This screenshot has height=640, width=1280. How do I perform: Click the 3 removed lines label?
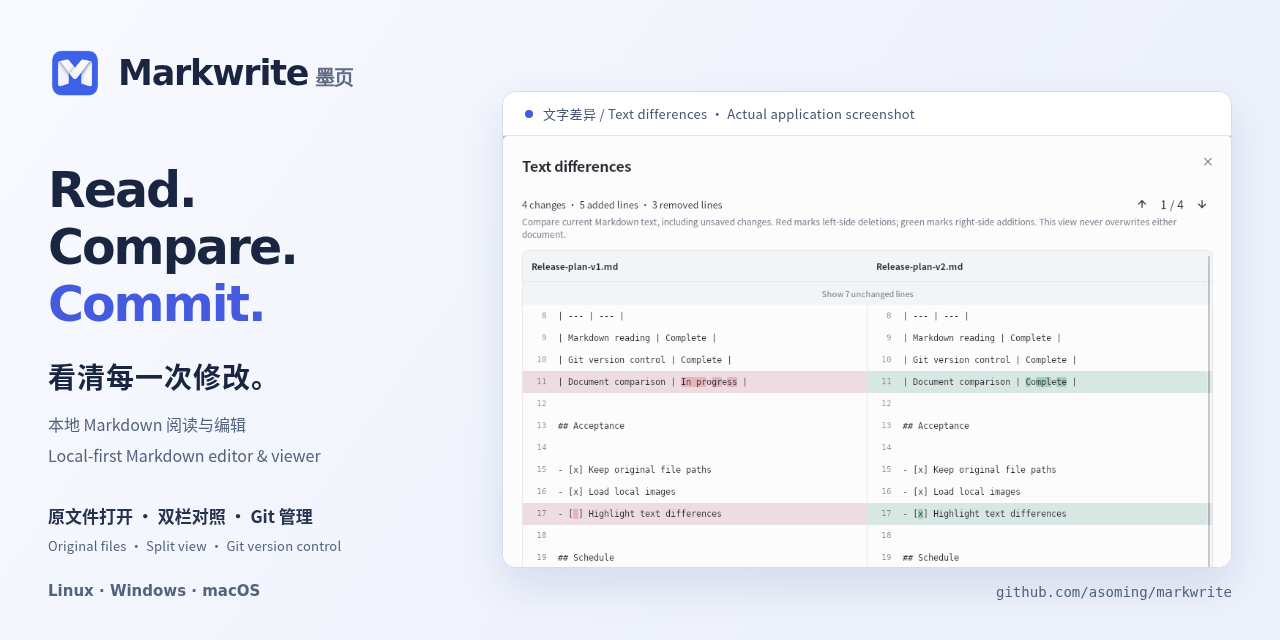pos(687,205)
